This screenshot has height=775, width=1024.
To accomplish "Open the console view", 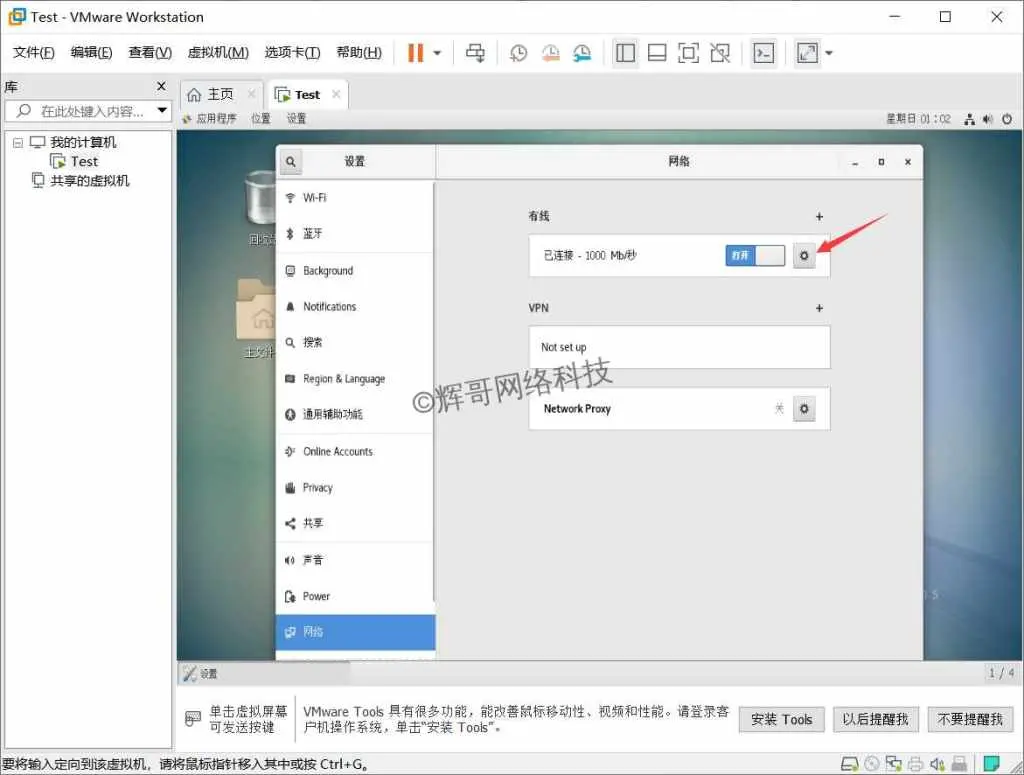I will coord(763,53).
